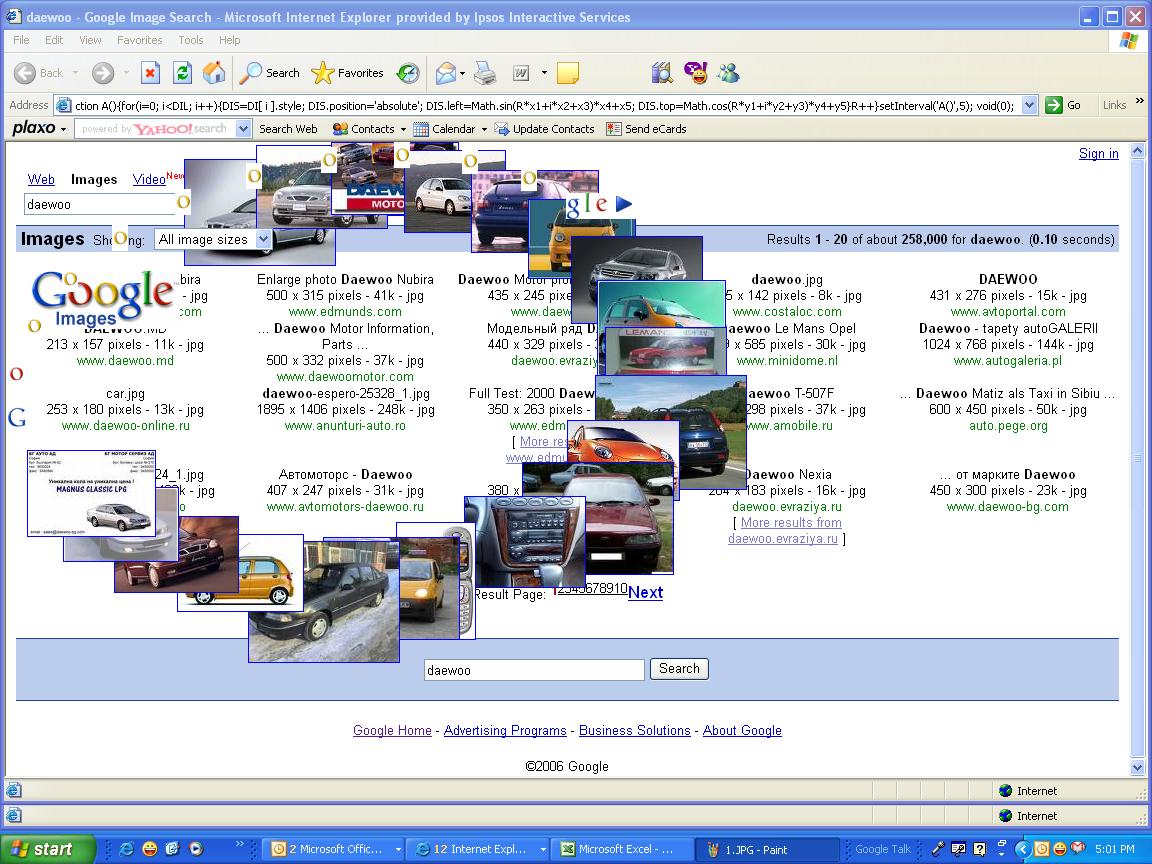Click the address bar URL field
The width and height of the screenshot is (1152, 864).
pos(545,105)
